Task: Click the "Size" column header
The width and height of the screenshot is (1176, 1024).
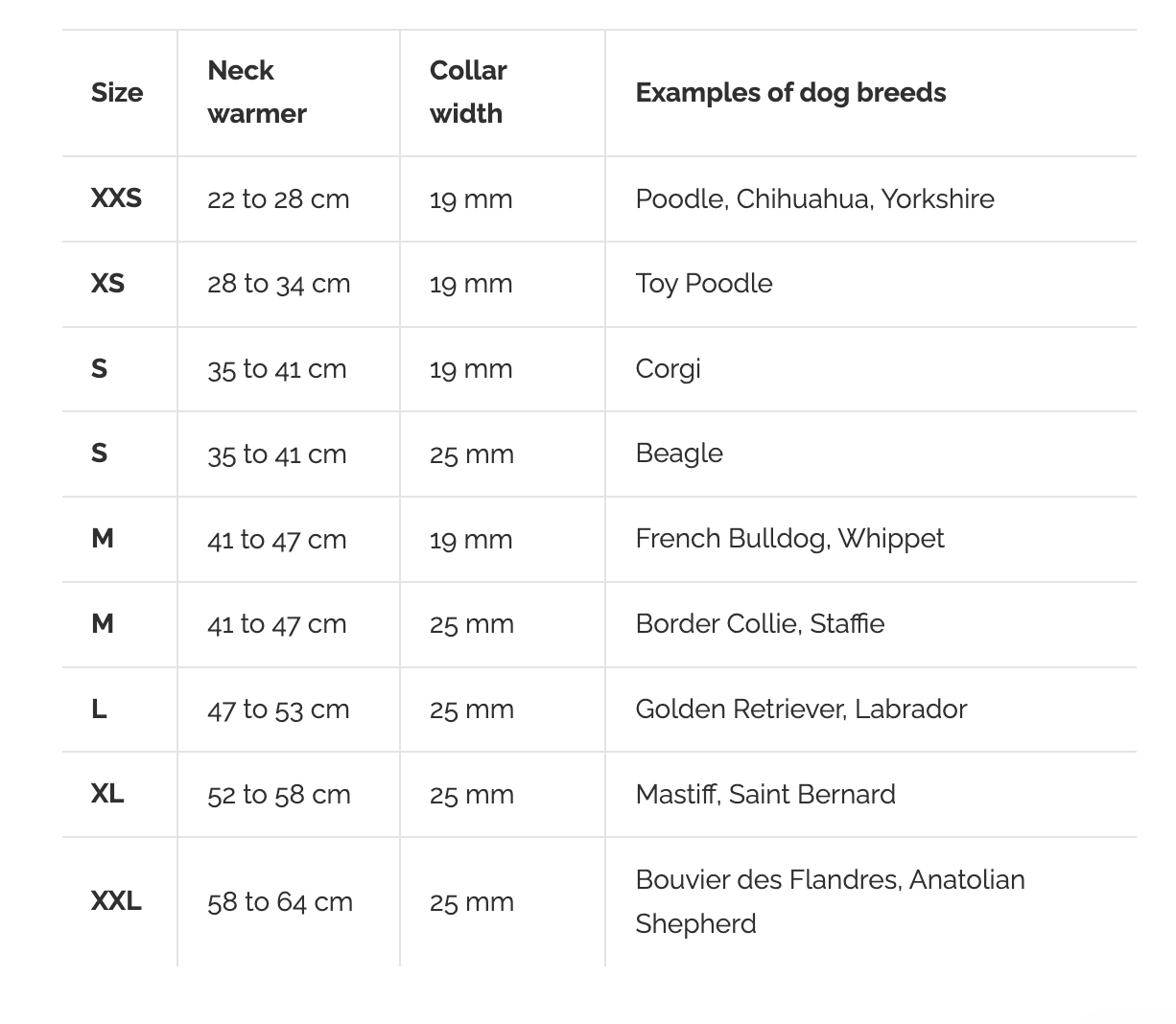Action: pos(117,92)
